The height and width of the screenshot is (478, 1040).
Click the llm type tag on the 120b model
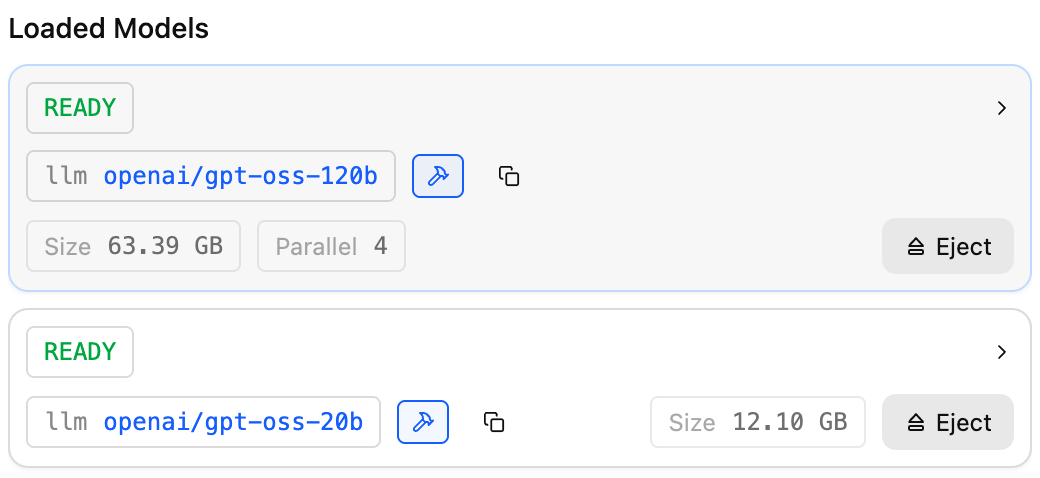[x=66, y=177]
